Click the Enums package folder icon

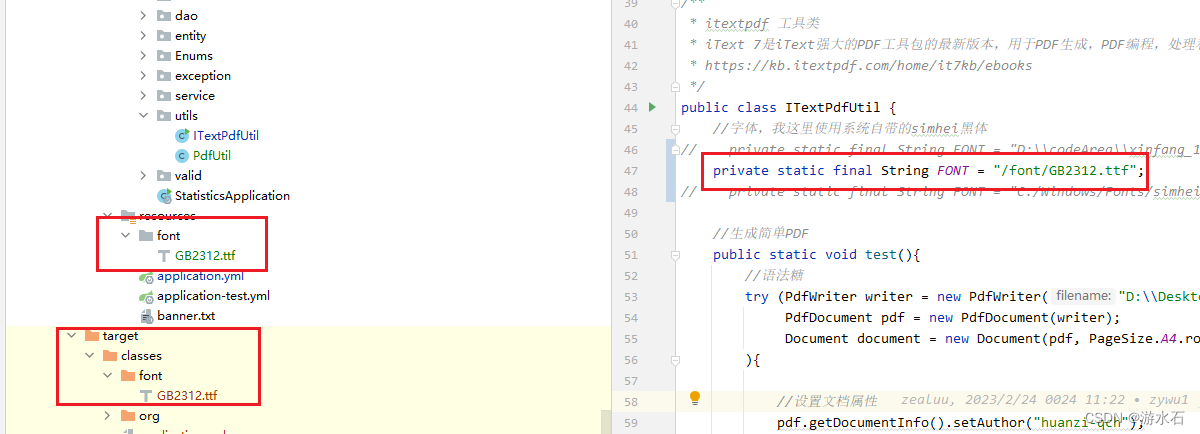tap(164, 56)
